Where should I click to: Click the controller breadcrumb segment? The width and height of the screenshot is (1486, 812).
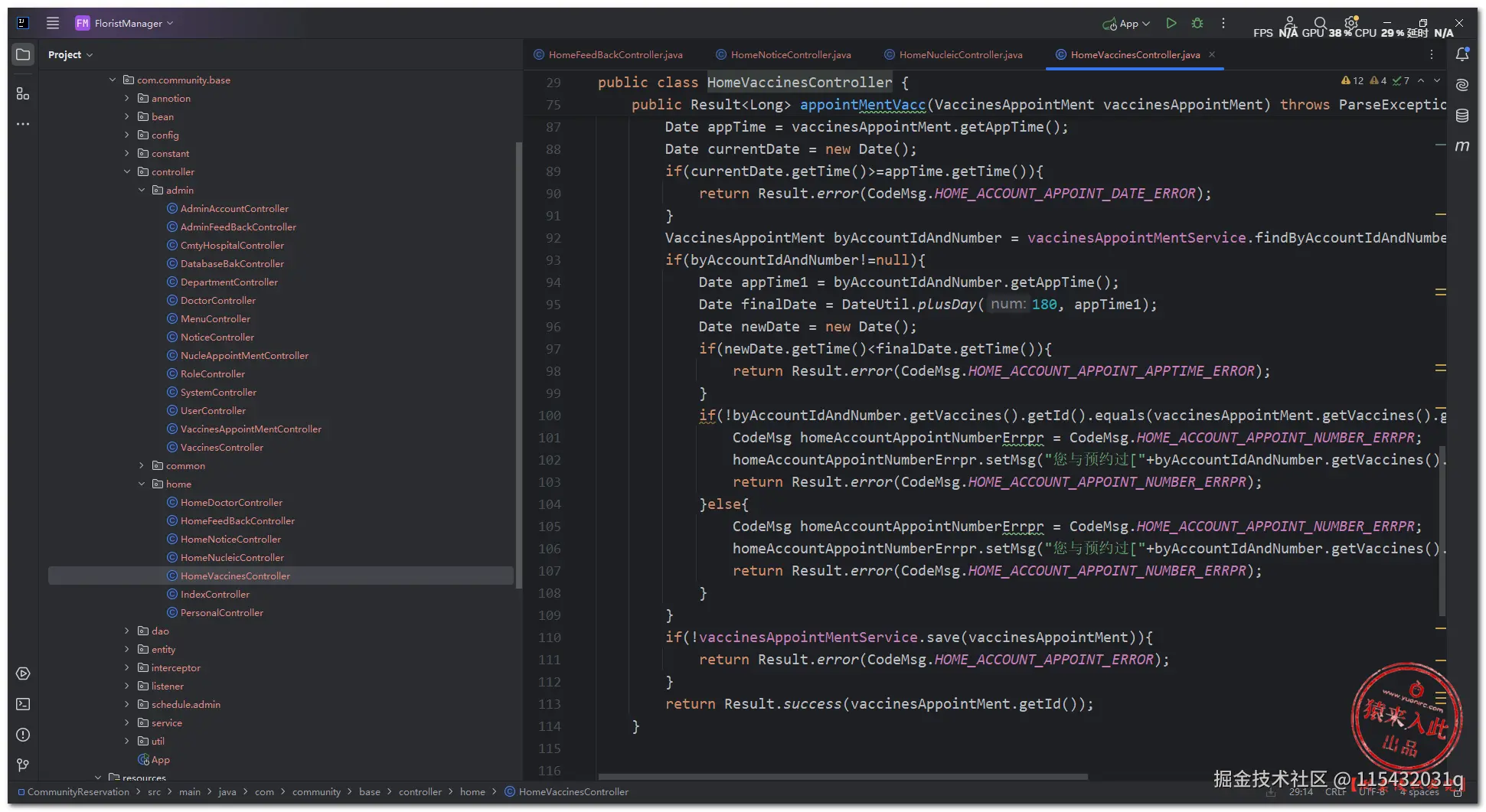(420, 792)
